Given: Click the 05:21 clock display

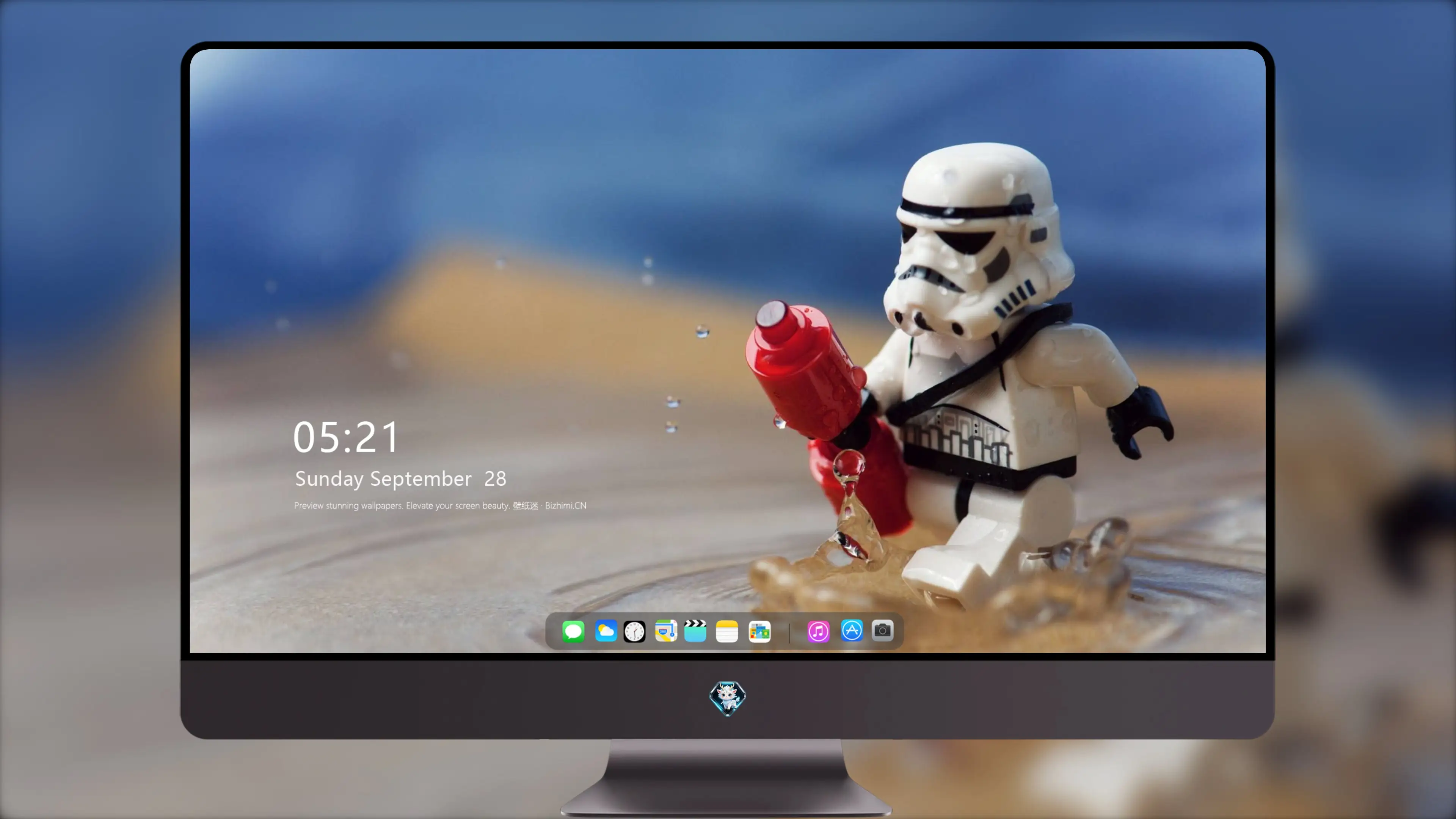Looking at the screenshot, I should [x=346, y=437].
